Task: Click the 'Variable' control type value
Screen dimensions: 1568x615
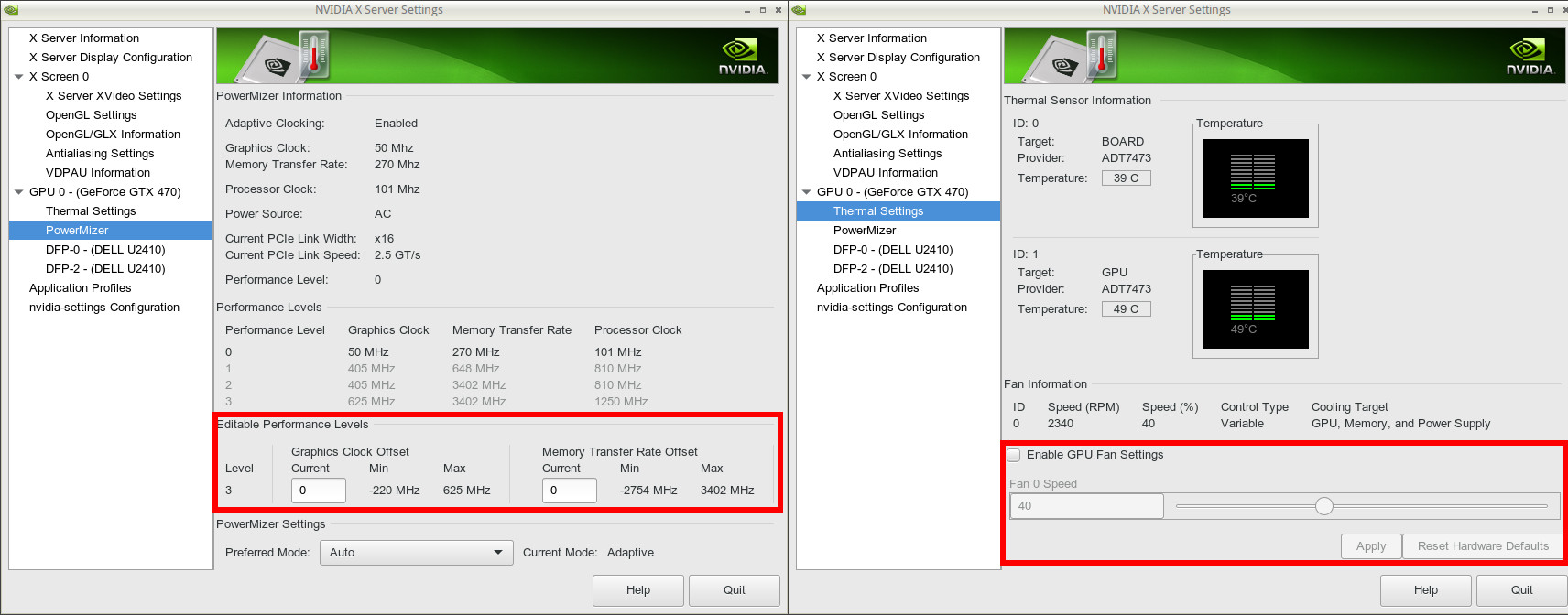Action: [x=1242, y=424]
